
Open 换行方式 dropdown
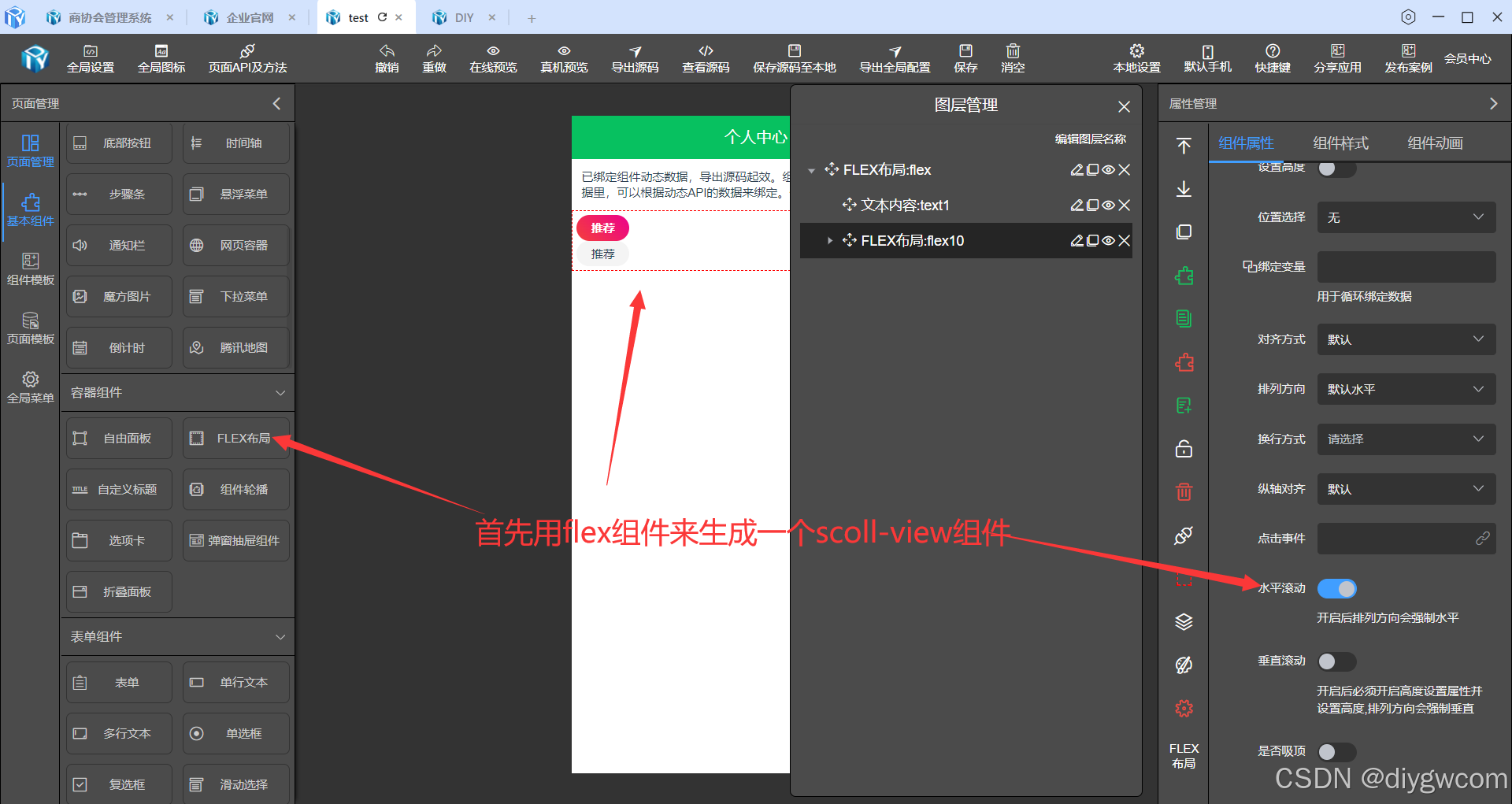(x=1406, y=439)
